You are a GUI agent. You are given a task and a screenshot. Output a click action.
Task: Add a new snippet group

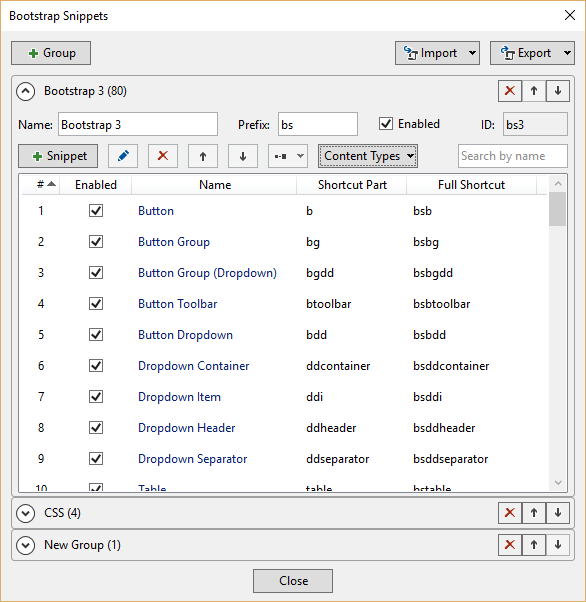click(51, 53)
